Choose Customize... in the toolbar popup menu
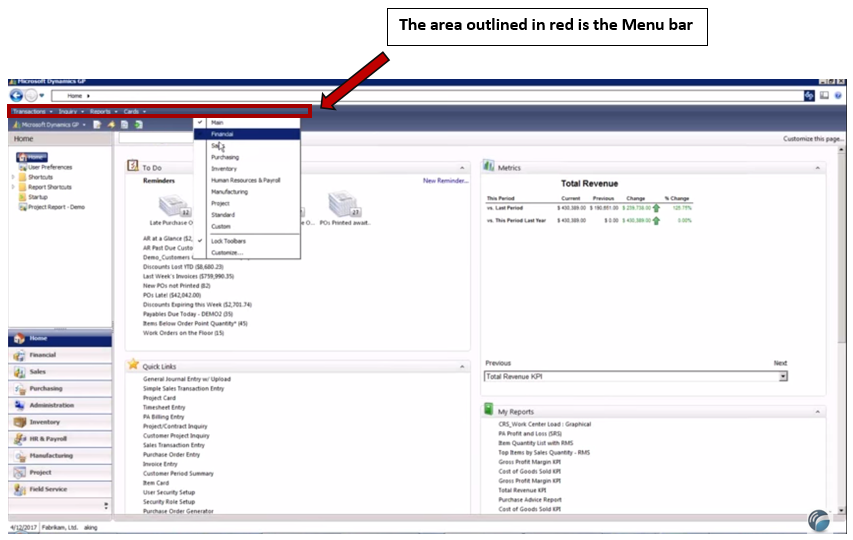Screen dimensions: 853x540 coord(247,253)
